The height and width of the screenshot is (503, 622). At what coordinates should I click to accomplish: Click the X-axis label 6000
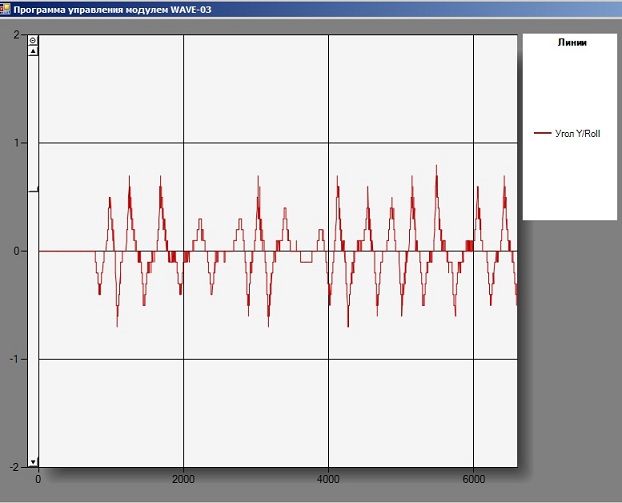click(x=474, y=479)
